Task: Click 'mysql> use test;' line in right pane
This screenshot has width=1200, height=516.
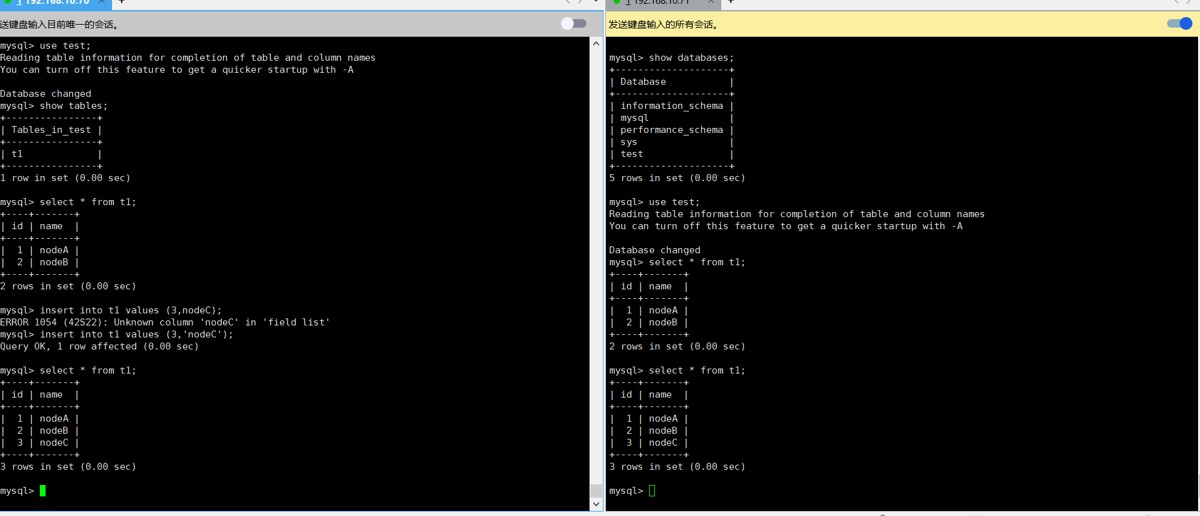Action: click(655, 202)
